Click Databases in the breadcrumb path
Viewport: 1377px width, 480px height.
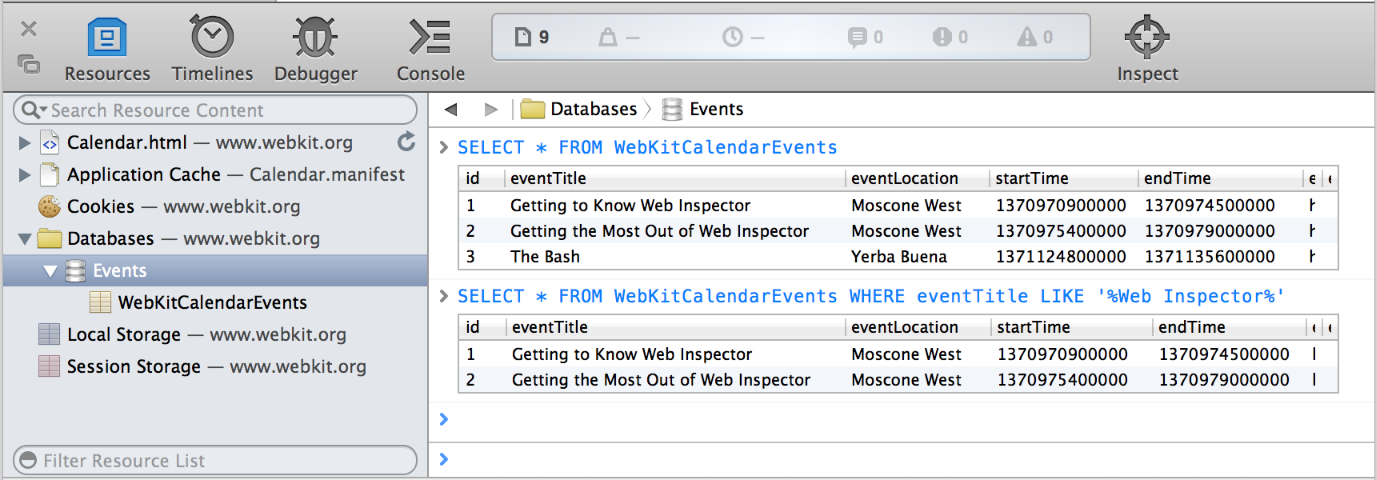(593, 110)
